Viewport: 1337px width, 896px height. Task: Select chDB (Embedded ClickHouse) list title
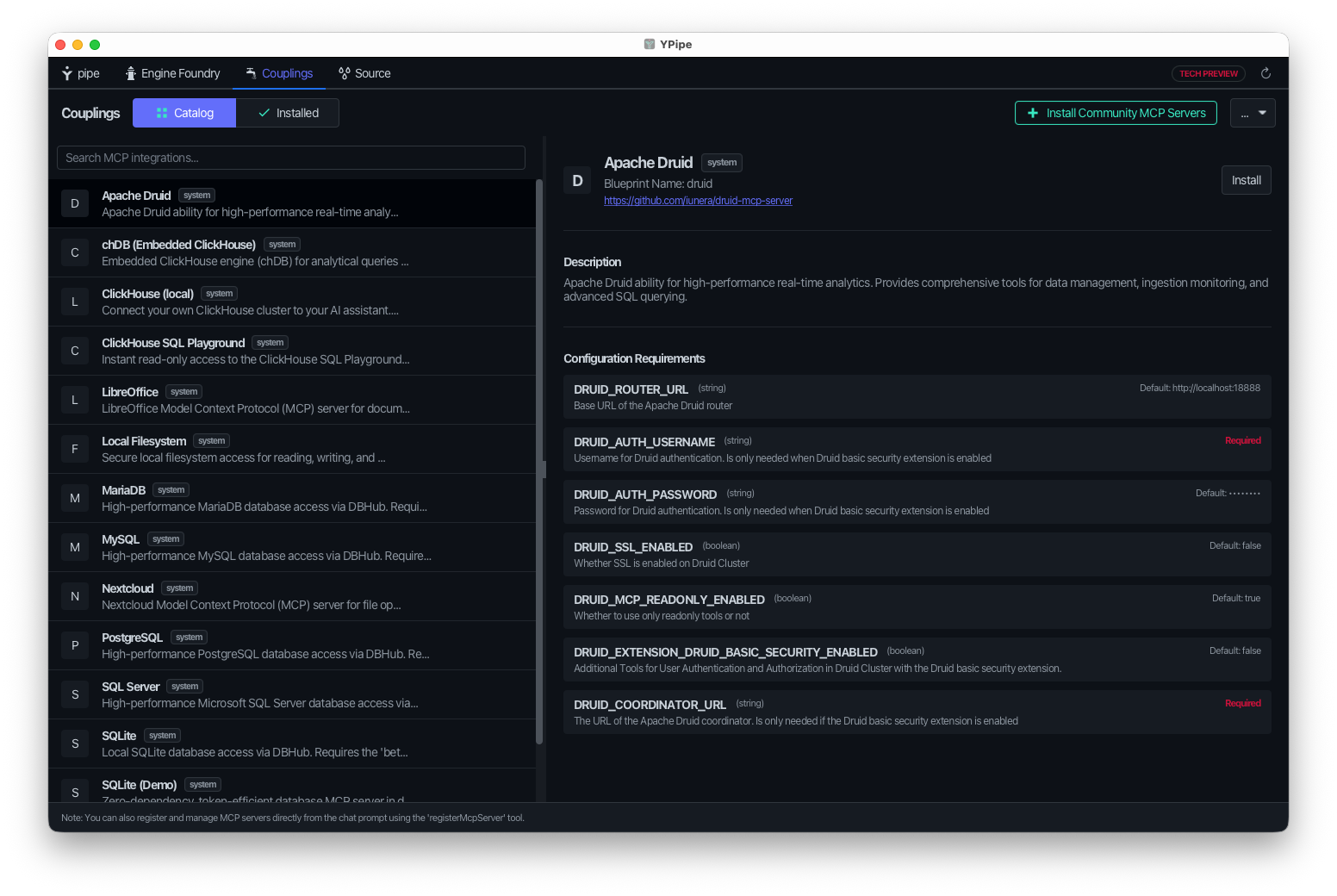click(178, 245)
